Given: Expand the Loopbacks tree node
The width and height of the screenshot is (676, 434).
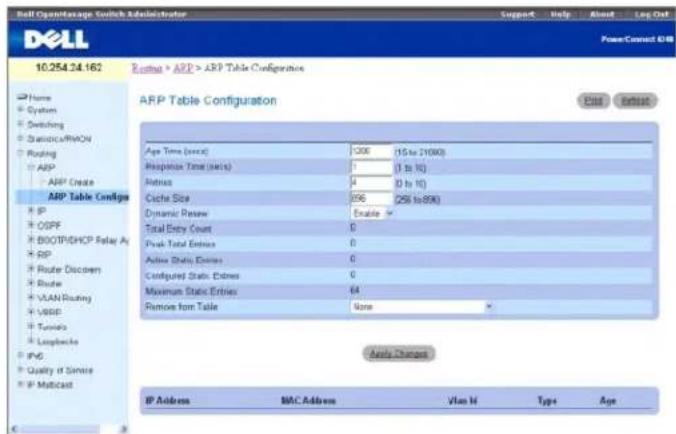Looking at the screenshot, I should (x=31, y=341).
